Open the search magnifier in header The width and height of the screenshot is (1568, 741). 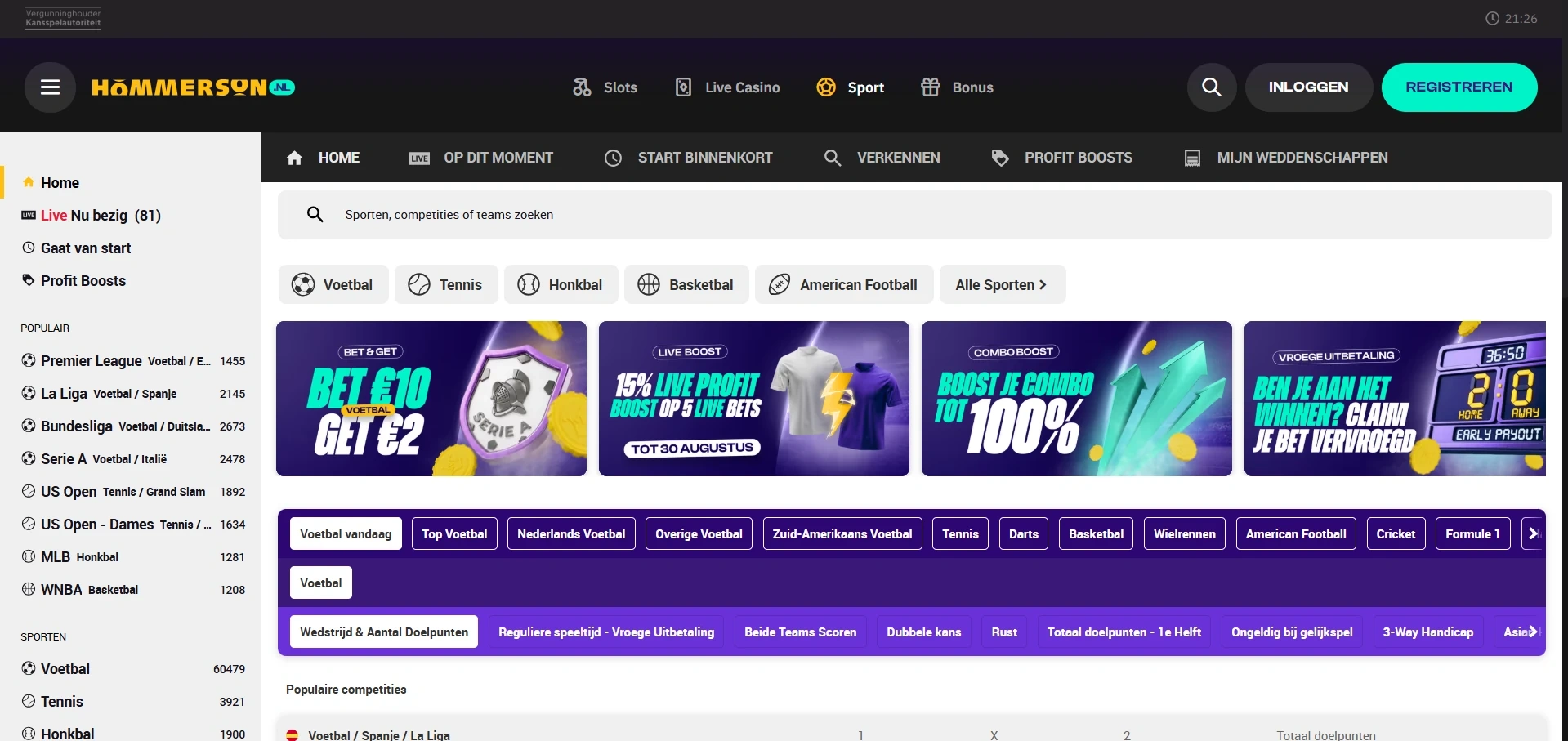(1212, 87)
